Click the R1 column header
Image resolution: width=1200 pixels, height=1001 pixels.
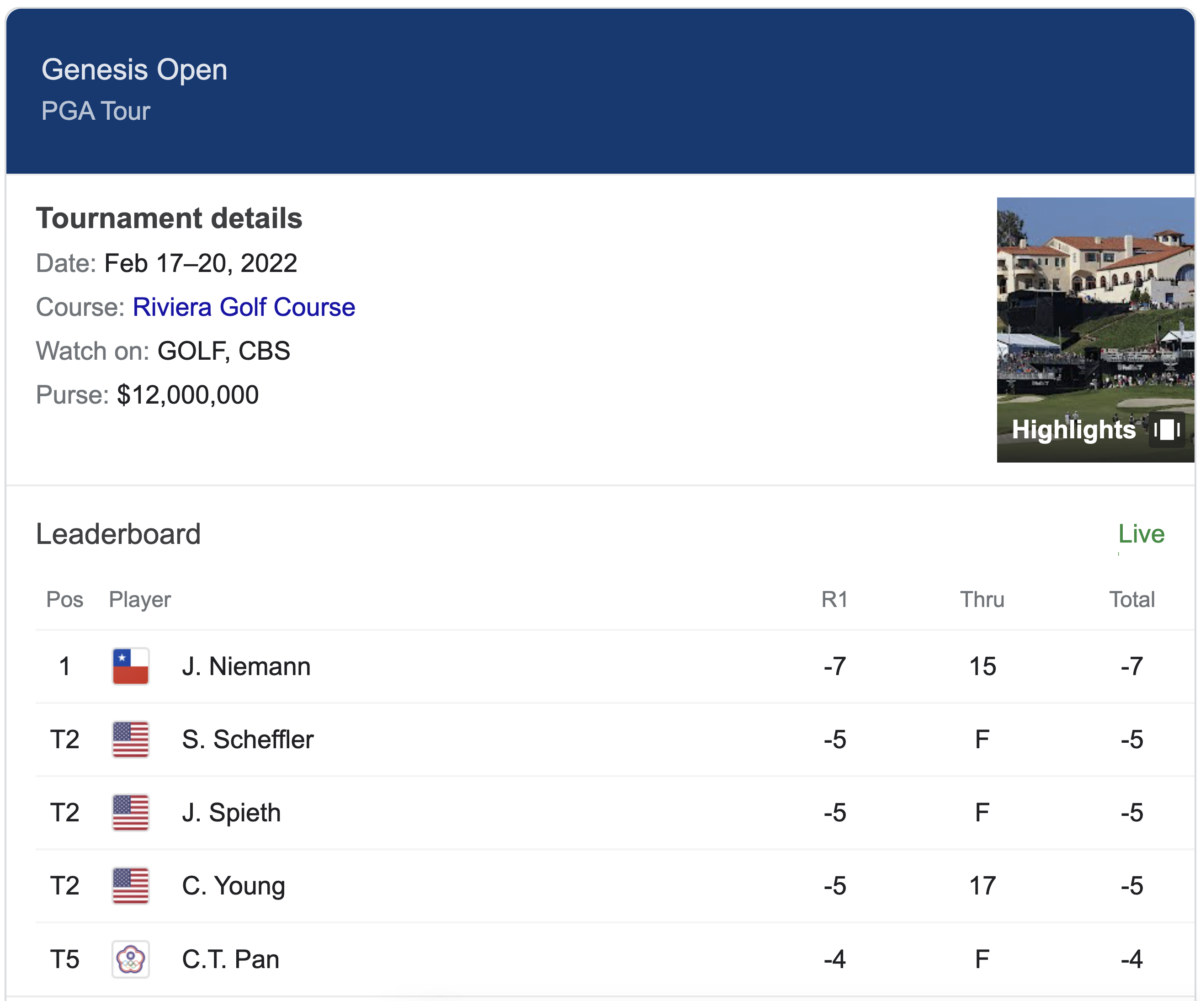834,600
